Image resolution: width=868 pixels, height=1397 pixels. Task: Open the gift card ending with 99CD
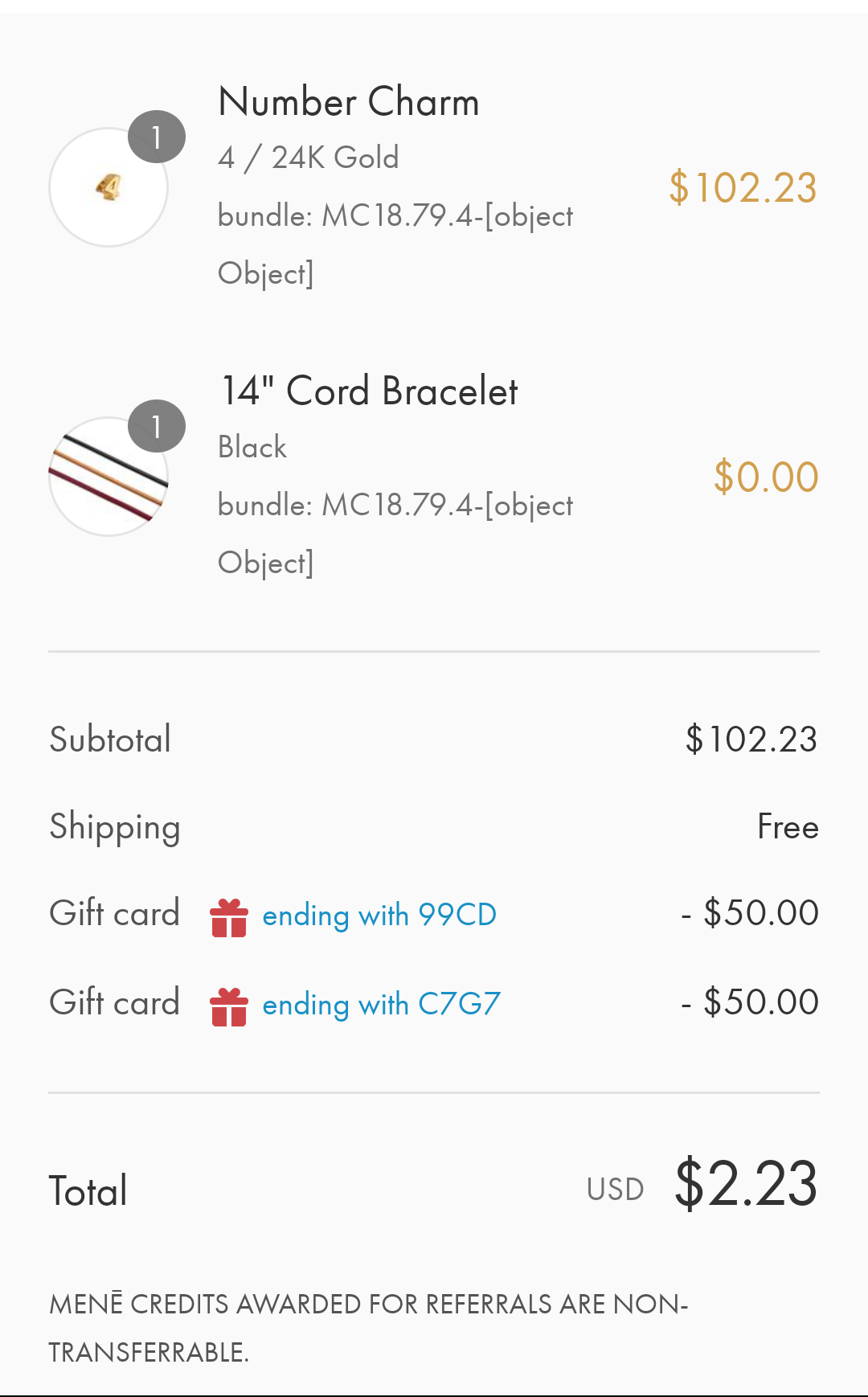pyautogui.click(x=379, y=916)
